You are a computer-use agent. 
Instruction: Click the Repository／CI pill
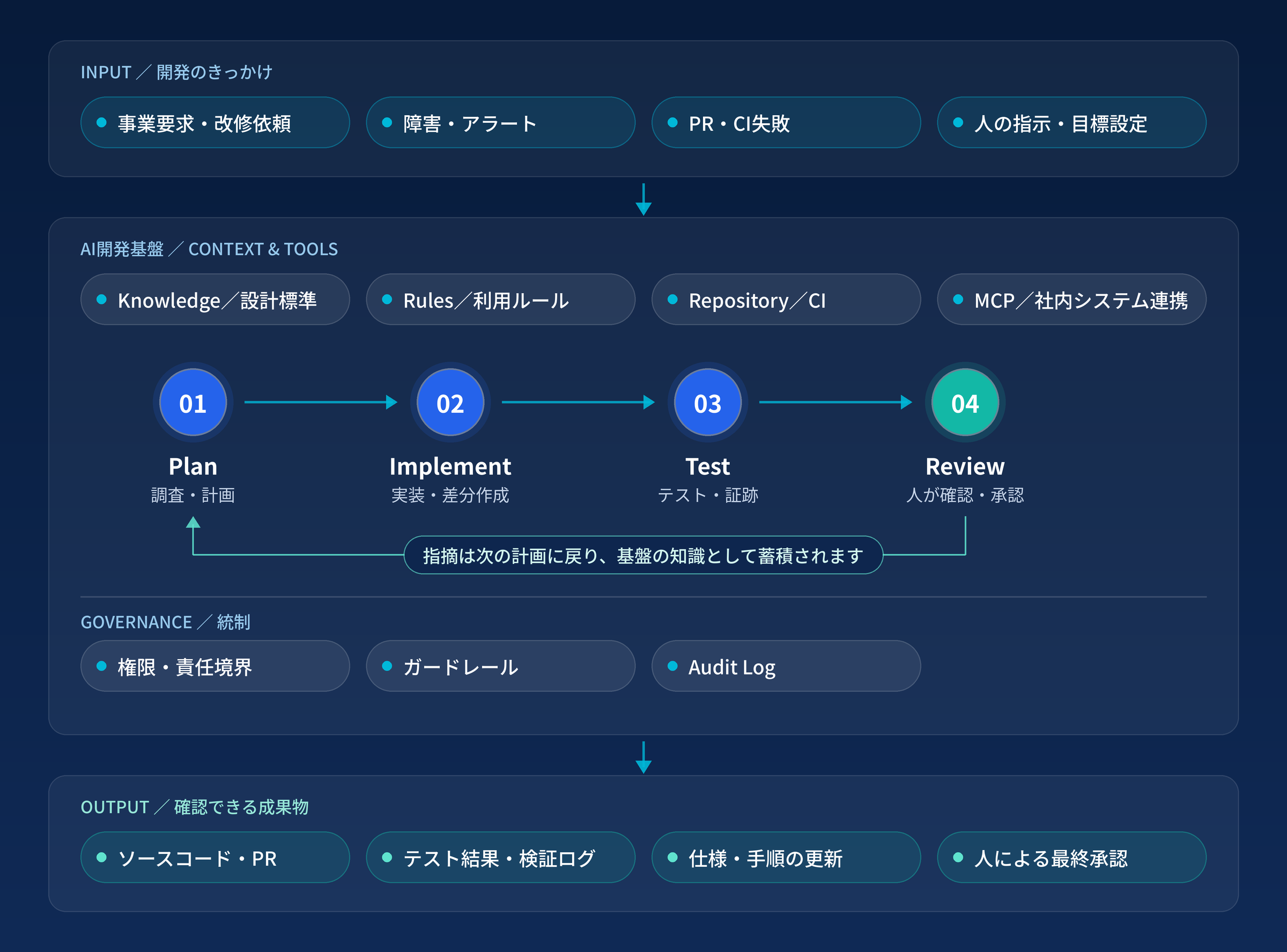tap(786, 300)
